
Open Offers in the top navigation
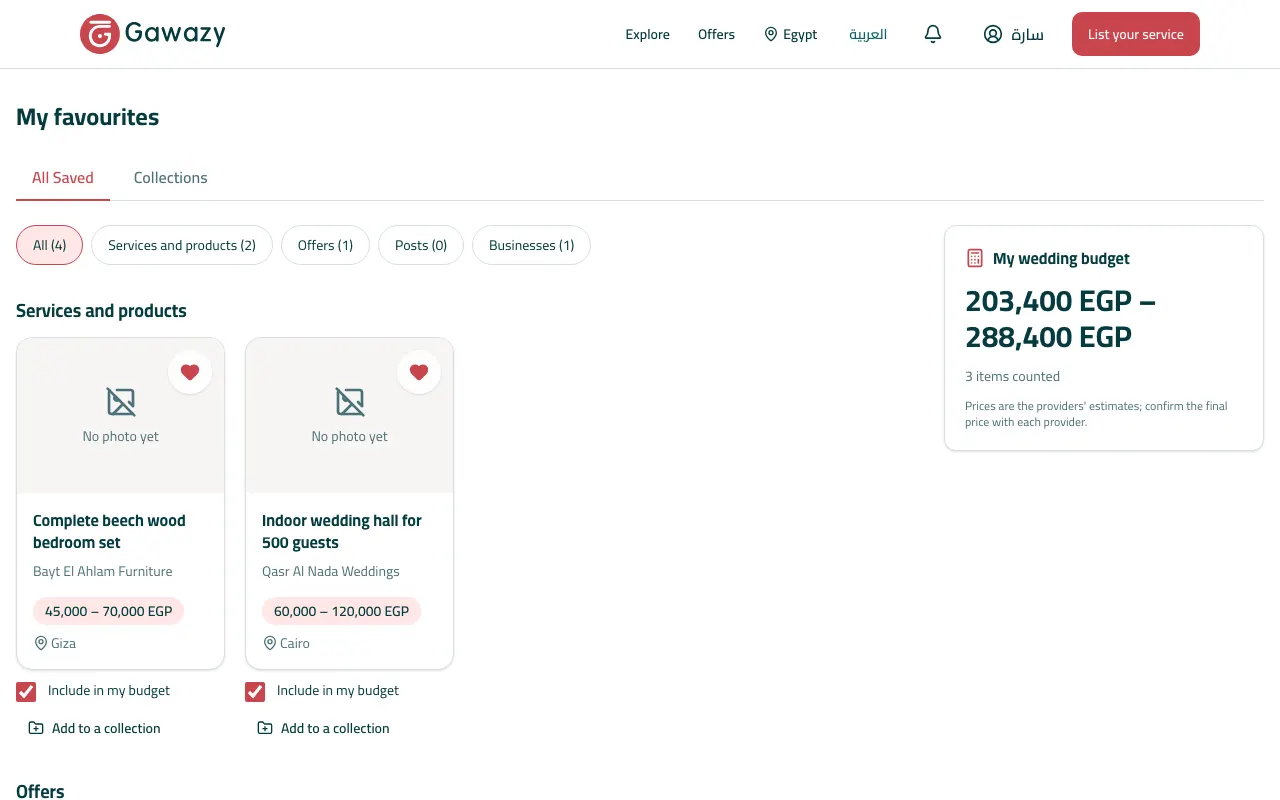tap(716, 34)
